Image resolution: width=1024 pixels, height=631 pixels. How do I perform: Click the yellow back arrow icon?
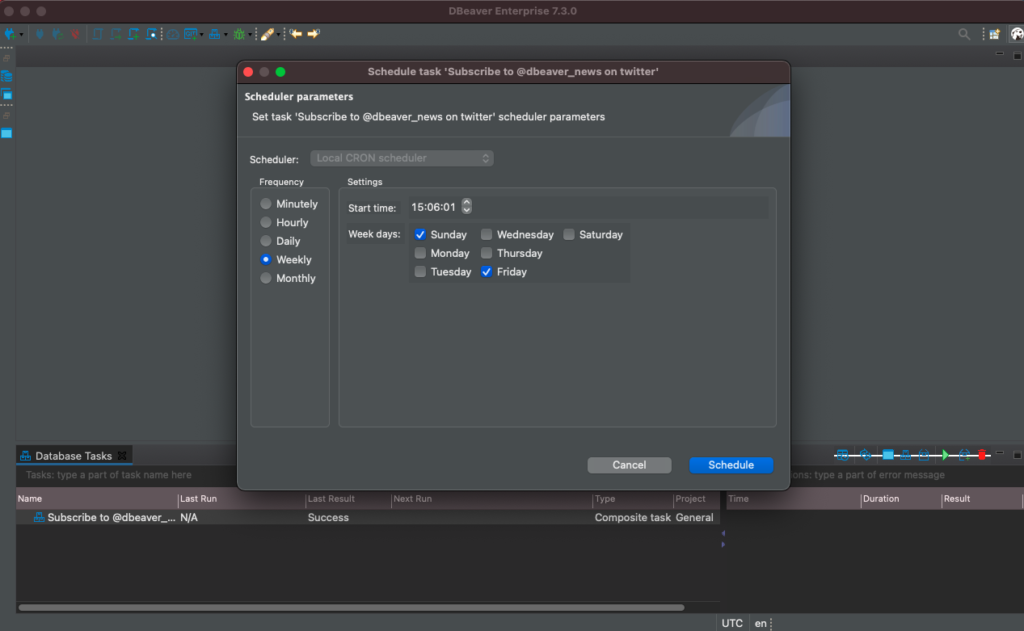tap(296, 33)
